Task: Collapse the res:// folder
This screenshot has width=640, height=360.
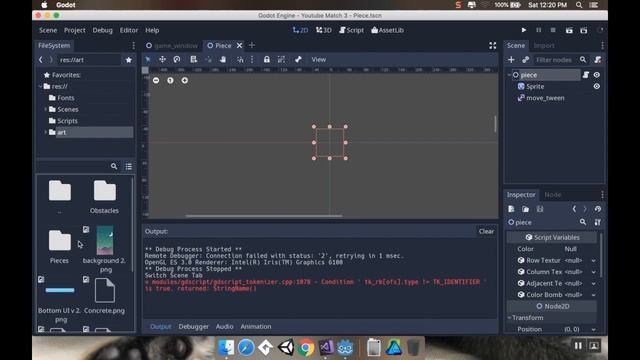Action: point(40,86)
